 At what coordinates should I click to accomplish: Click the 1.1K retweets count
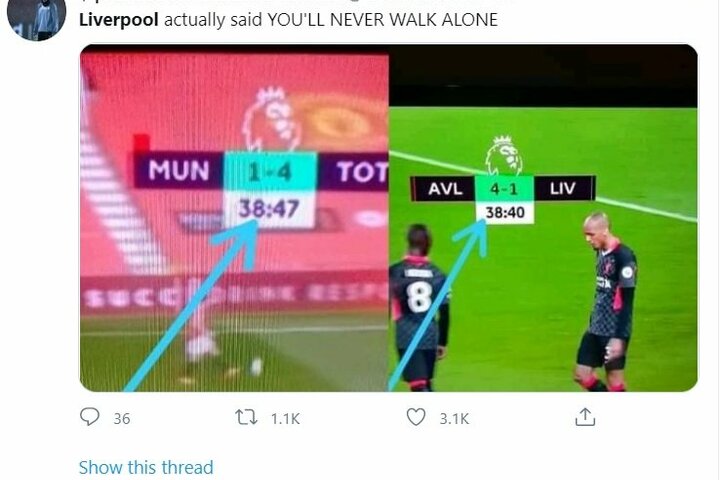[x=285, y=418]
